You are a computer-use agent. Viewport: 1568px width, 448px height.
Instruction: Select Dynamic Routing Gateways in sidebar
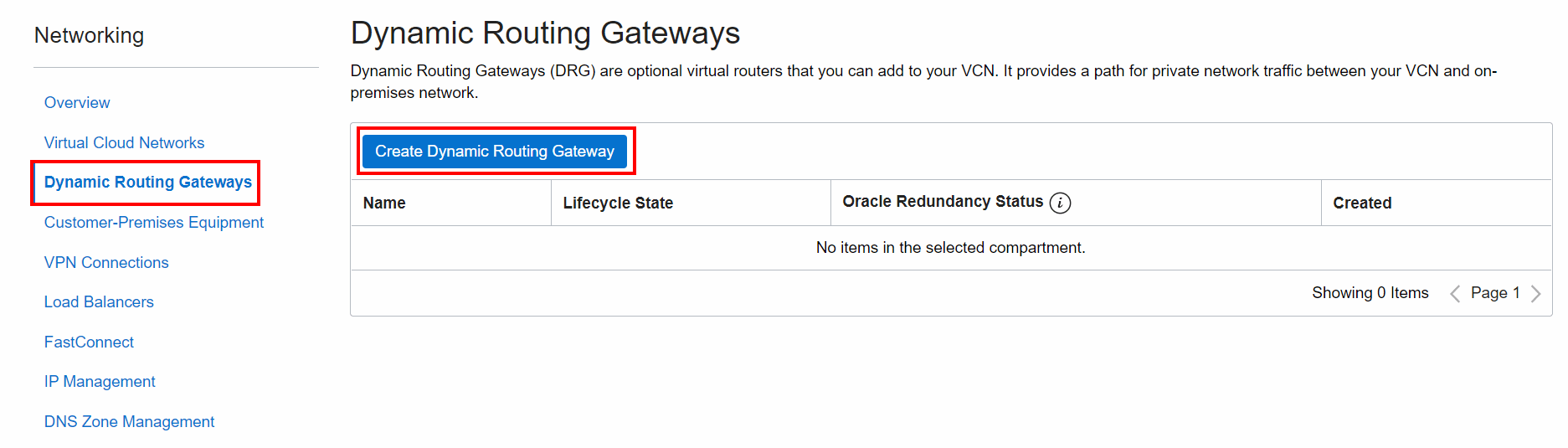[147, 183]
